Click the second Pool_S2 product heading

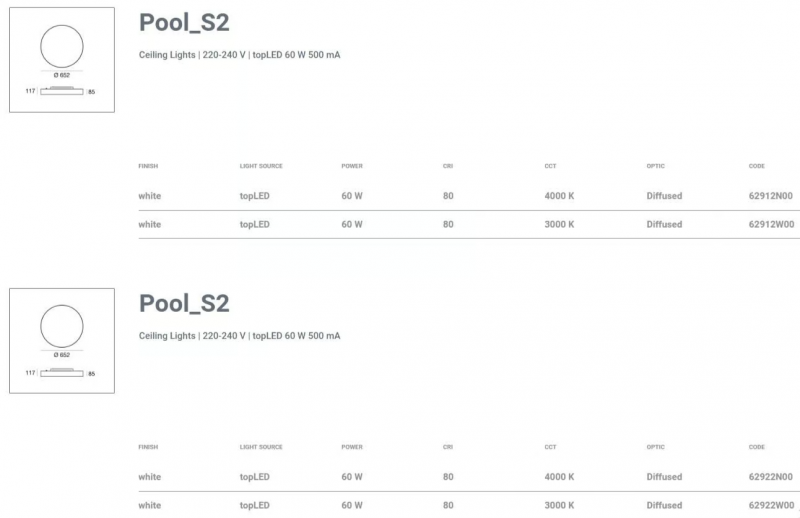(x=184, y=304)
